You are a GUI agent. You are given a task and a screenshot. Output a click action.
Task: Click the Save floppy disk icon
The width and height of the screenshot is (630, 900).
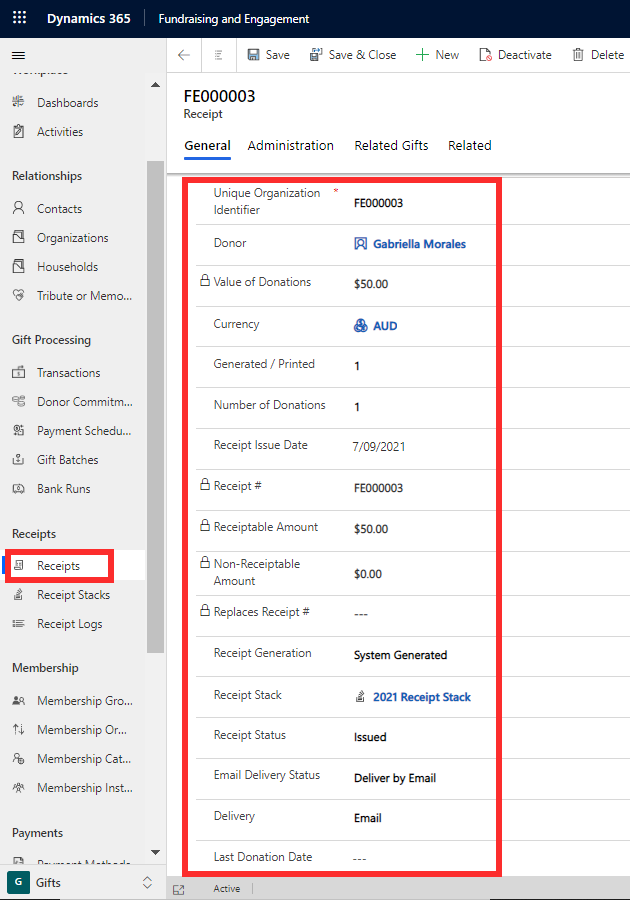click(x=253, y=55)
